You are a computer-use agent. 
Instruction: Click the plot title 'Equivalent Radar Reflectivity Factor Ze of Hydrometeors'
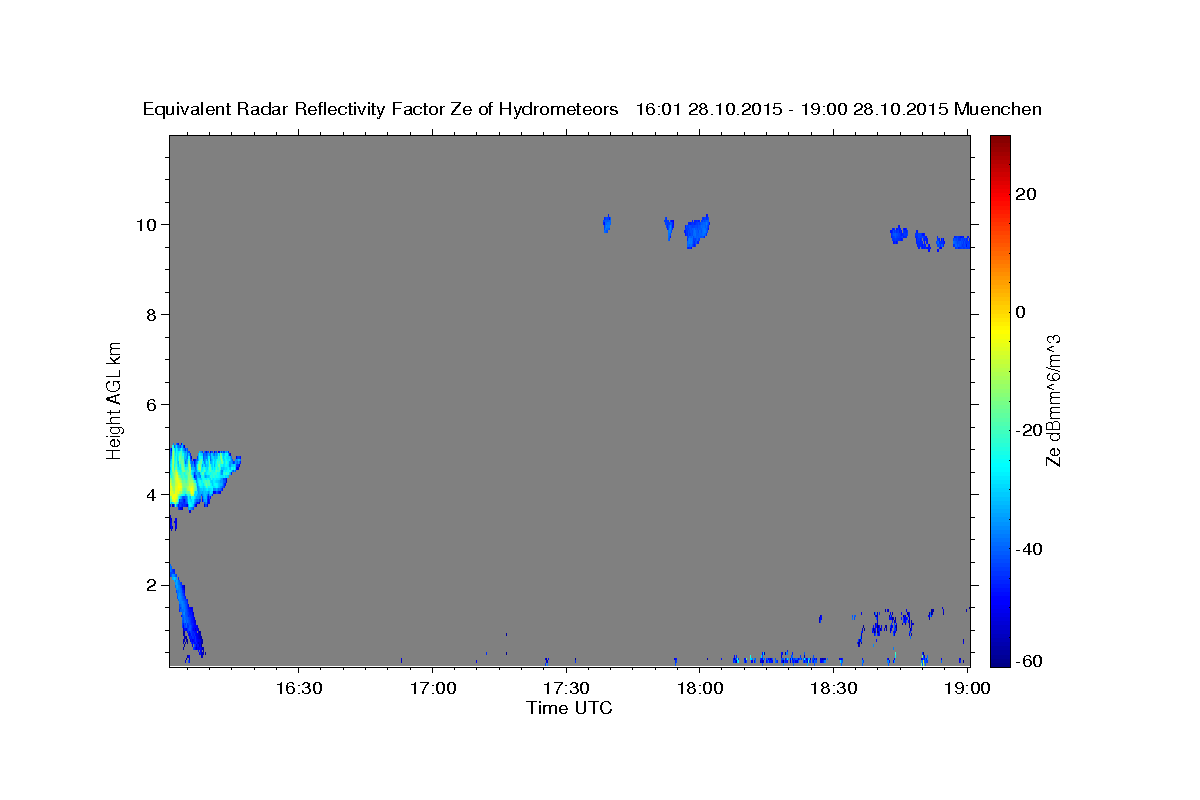[x=380, y=110]
